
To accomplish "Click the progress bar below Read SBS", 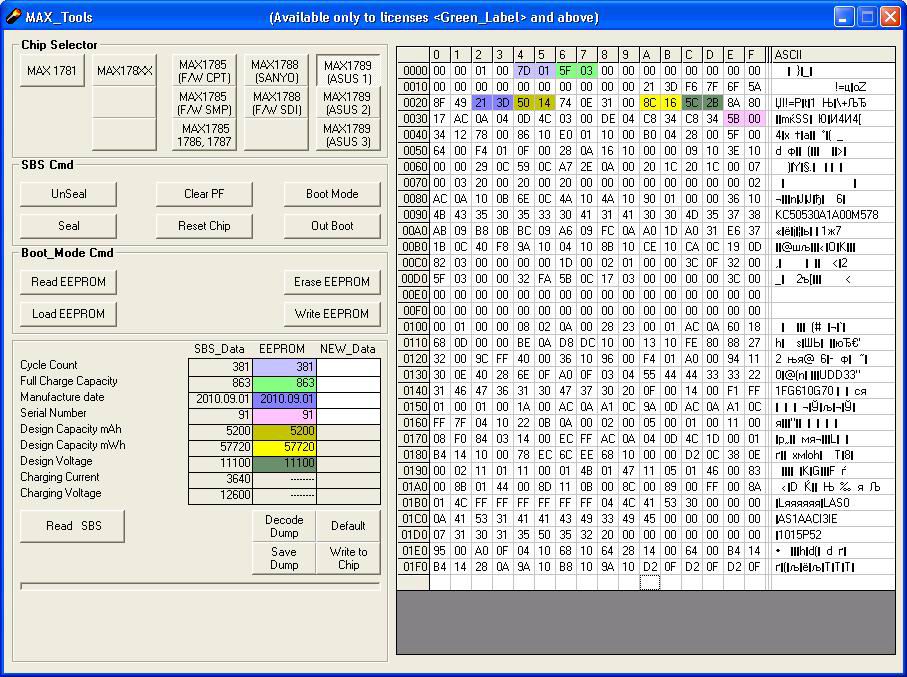I will 200,586.
